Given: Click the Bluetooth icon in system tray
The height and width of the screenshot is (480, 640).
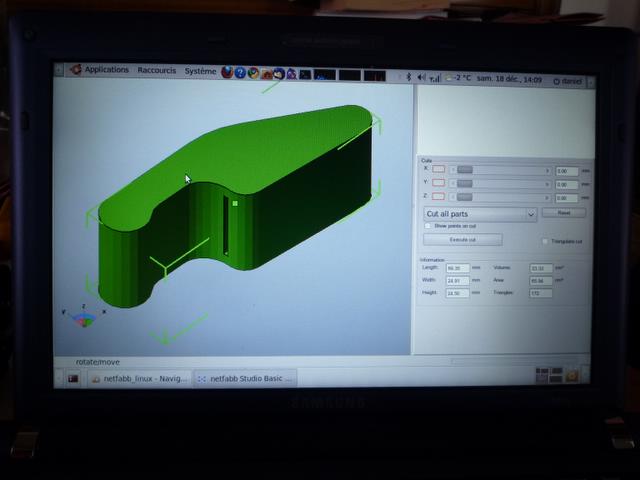Looking at the screenshot, I should (410, 75).
